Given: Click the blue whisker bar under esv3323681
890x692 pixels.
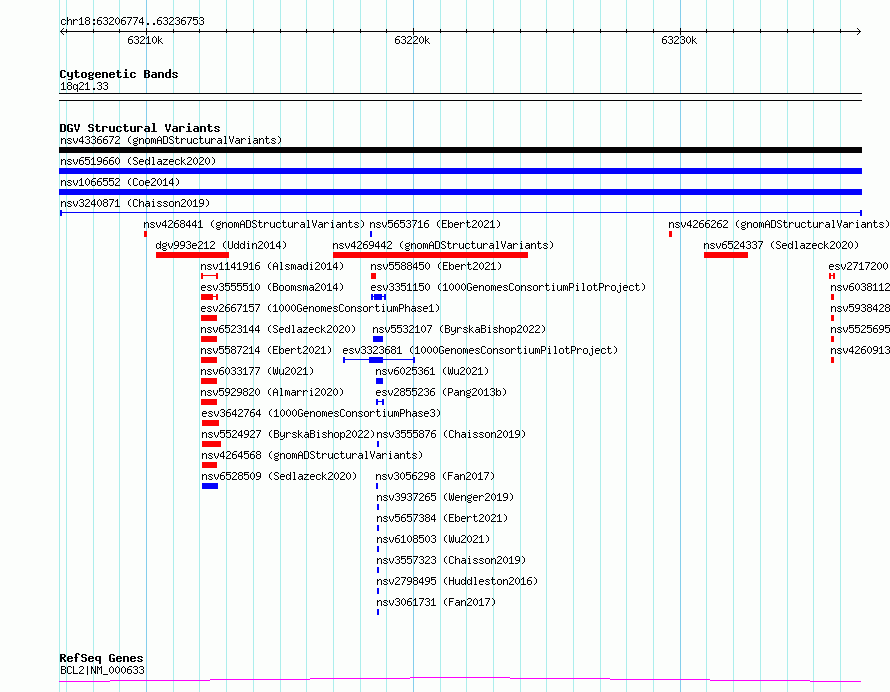Looking at the screenshot, I should click(x=379, y=360).
